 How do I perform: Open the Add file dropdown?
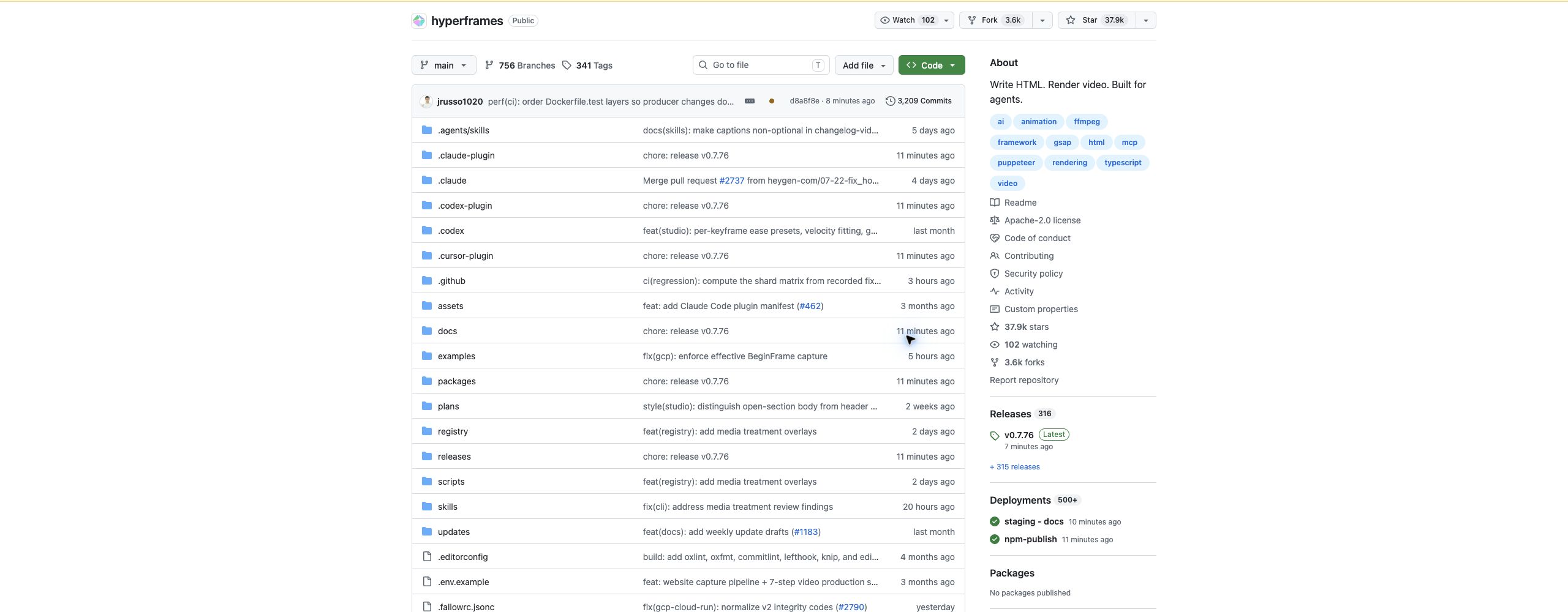[864, 65]
